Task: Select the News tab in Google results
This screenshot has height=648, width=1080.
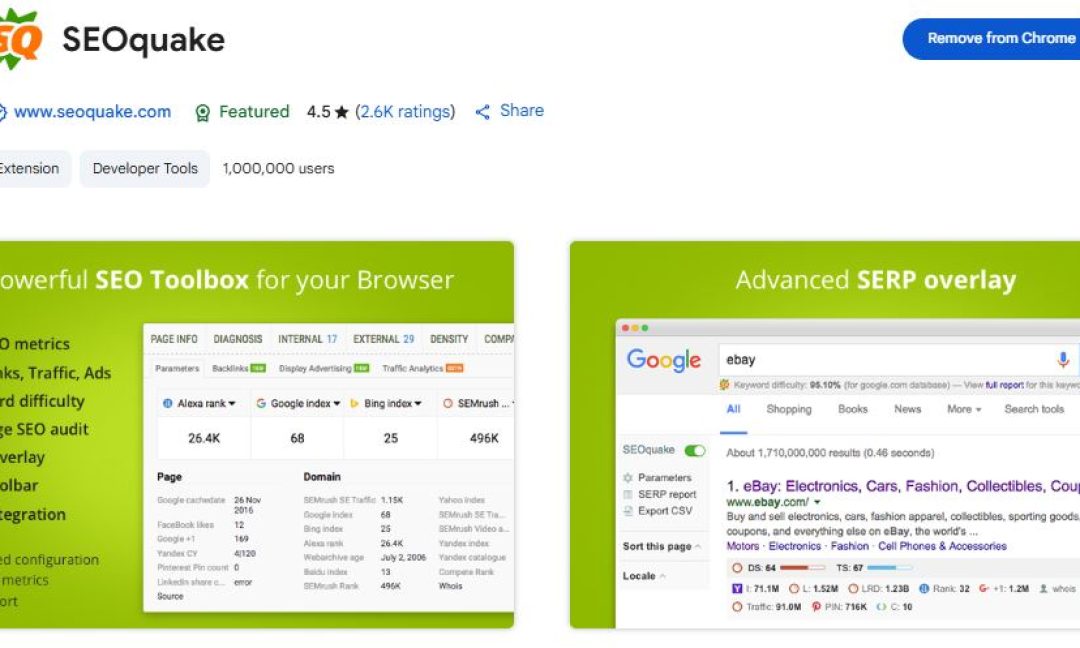Action: tap(907, 409)
